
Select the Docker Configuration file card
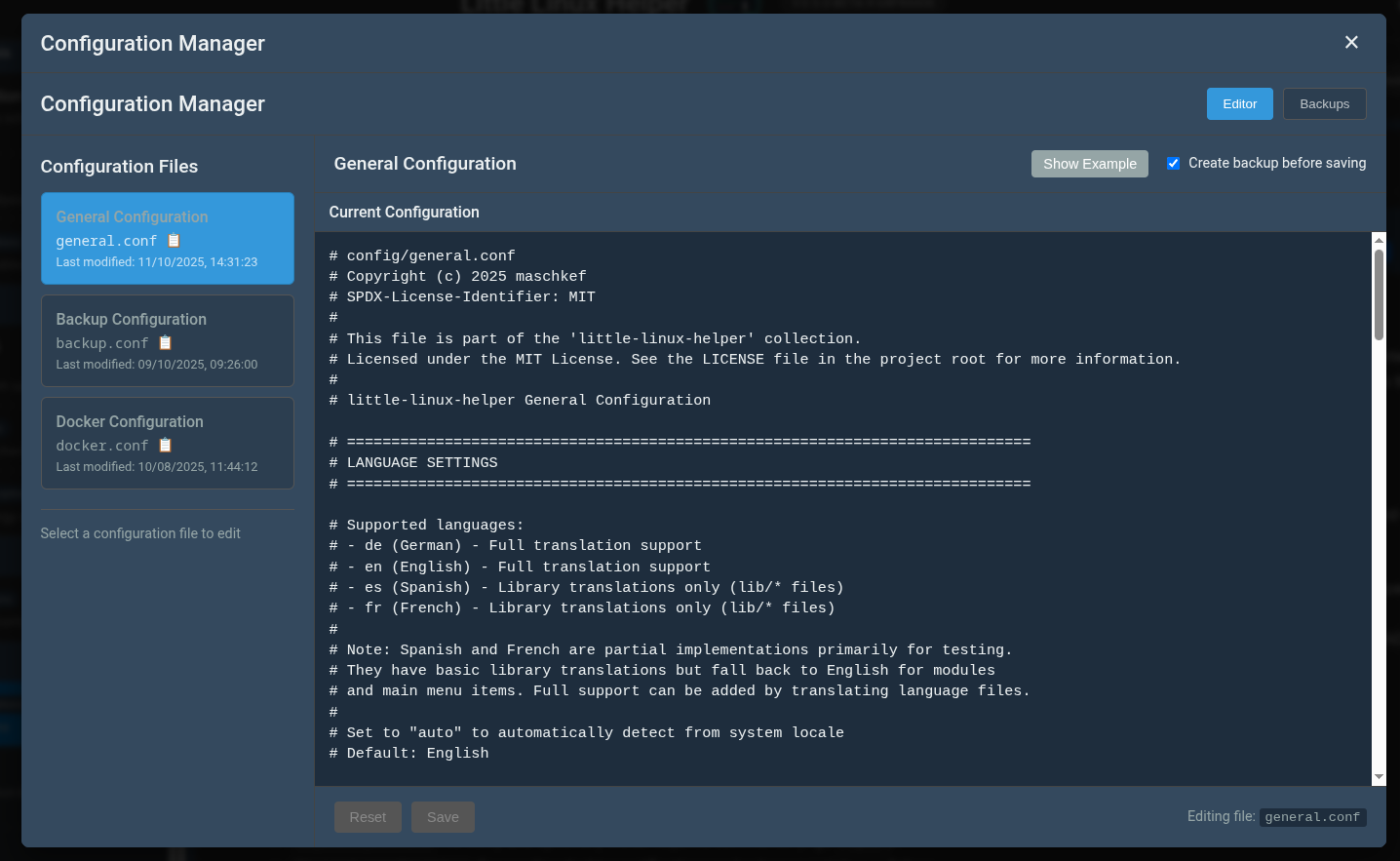(x=168, y=443)
